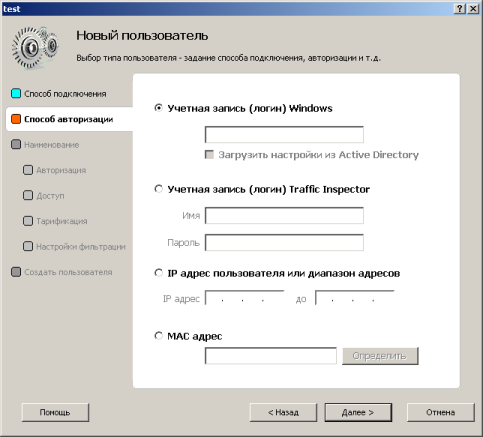Enable Загрузить настройки из Active Directory checkbox
Screen dimensions: 483x437
coord(209,155)
